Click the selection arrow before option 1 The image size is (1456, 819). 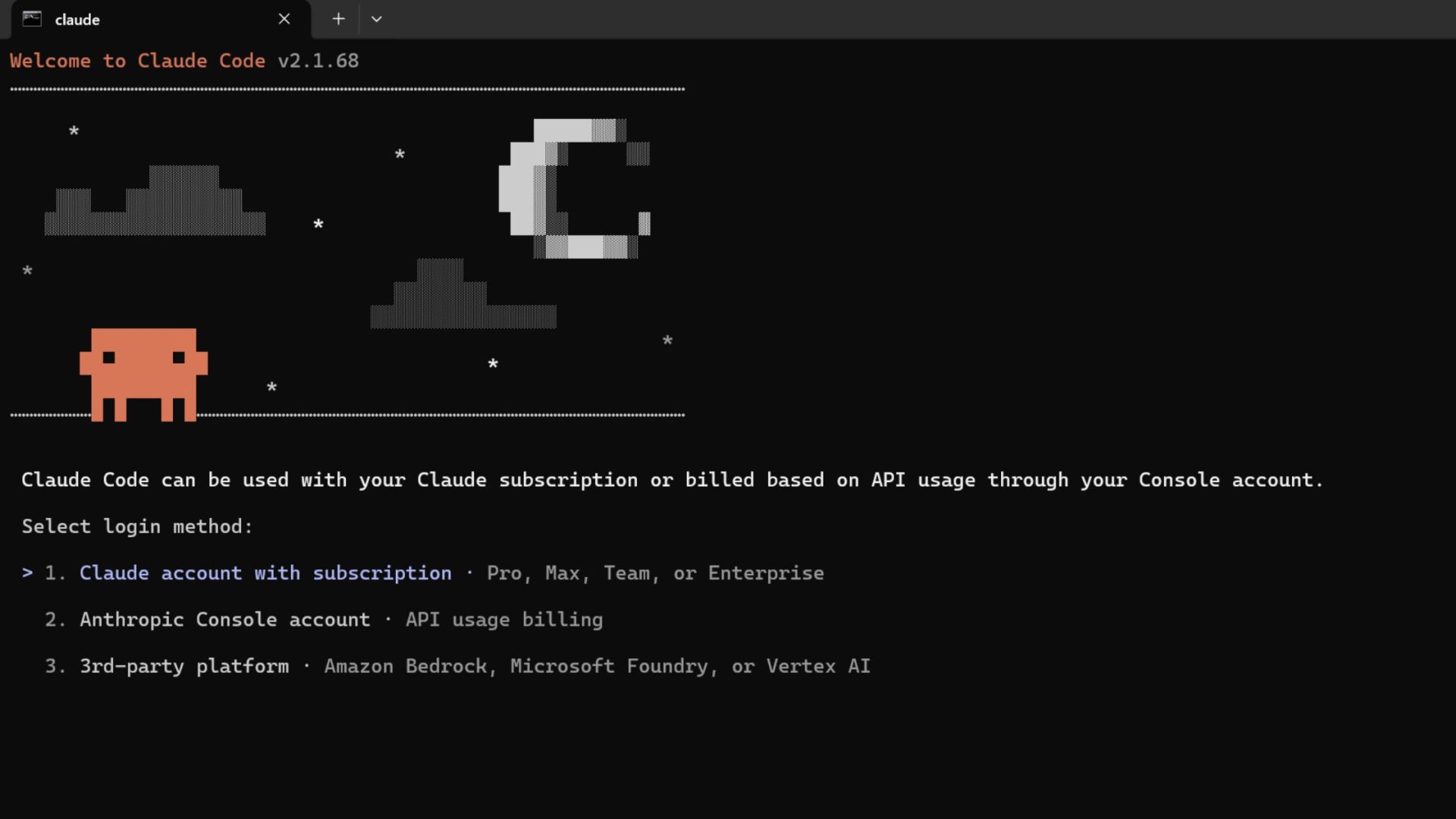(27, 573)
